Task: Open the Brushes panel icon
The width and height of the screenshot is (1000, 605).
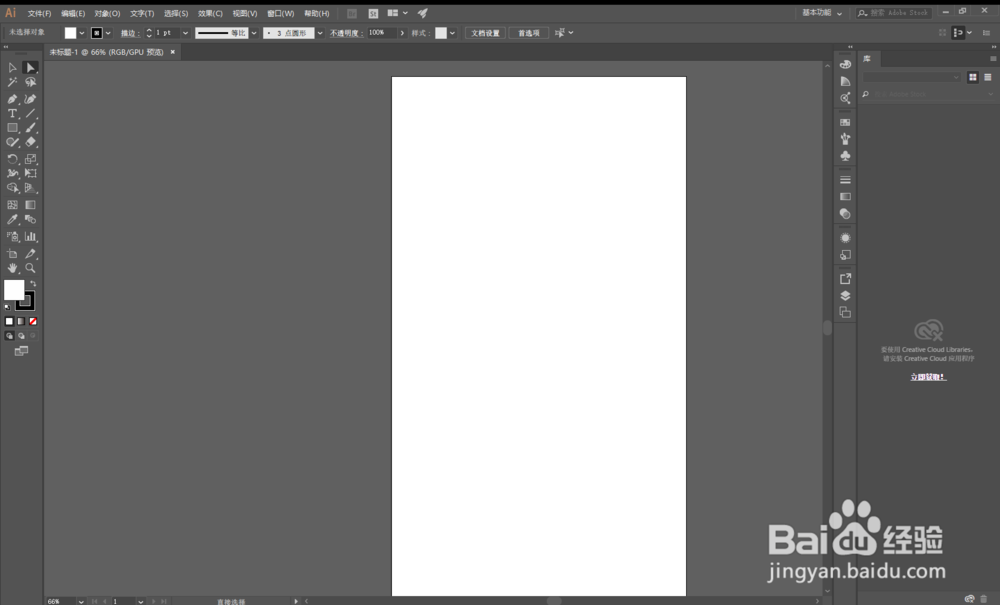Action: click(845, 139)
